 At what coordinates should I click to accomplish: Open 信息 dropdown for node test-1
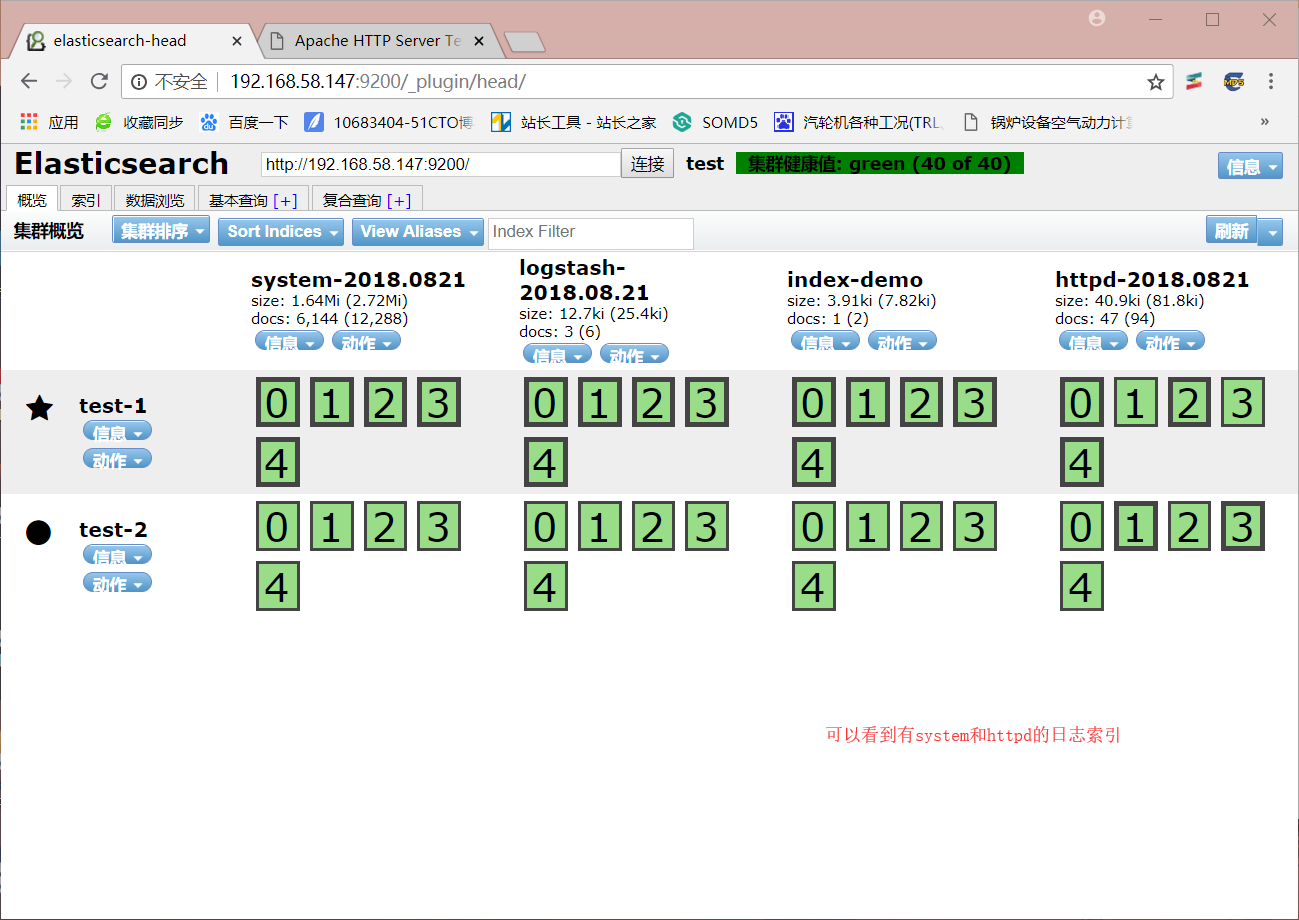[x=117, y=431]
